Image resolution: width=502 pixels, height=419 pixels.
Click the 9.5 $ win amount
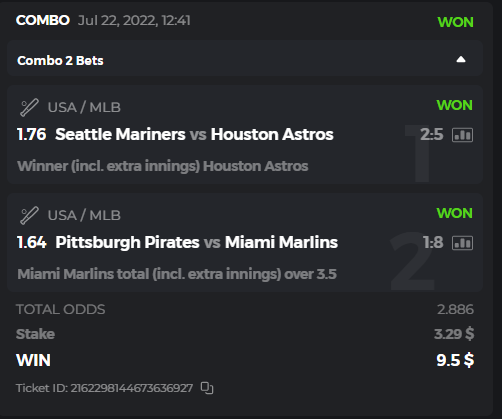(x=455, y=360)
